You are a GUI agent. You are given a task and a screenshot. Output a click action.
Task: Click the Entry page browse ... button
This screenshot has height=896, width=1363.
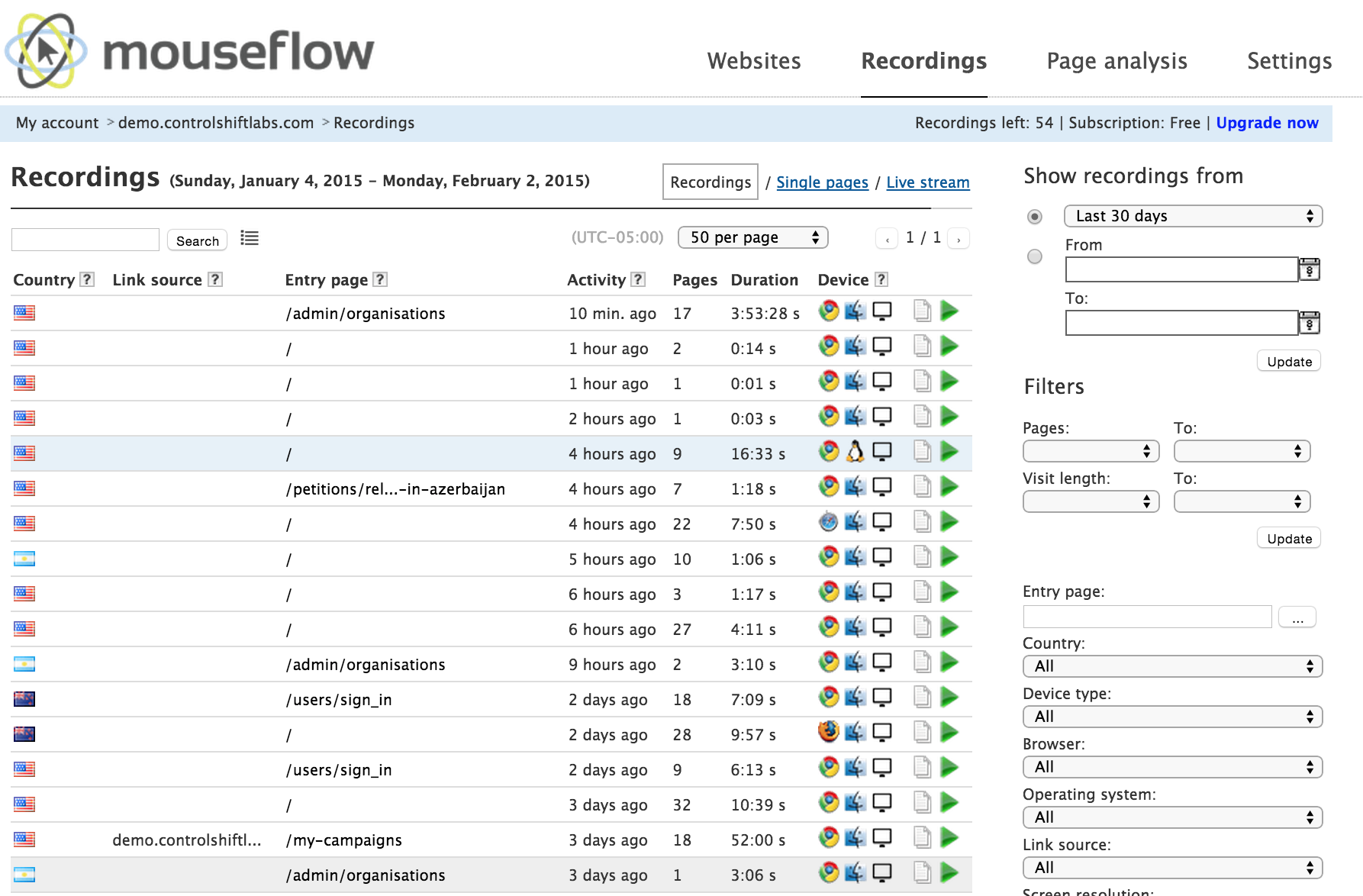(x=1297, y=617)
